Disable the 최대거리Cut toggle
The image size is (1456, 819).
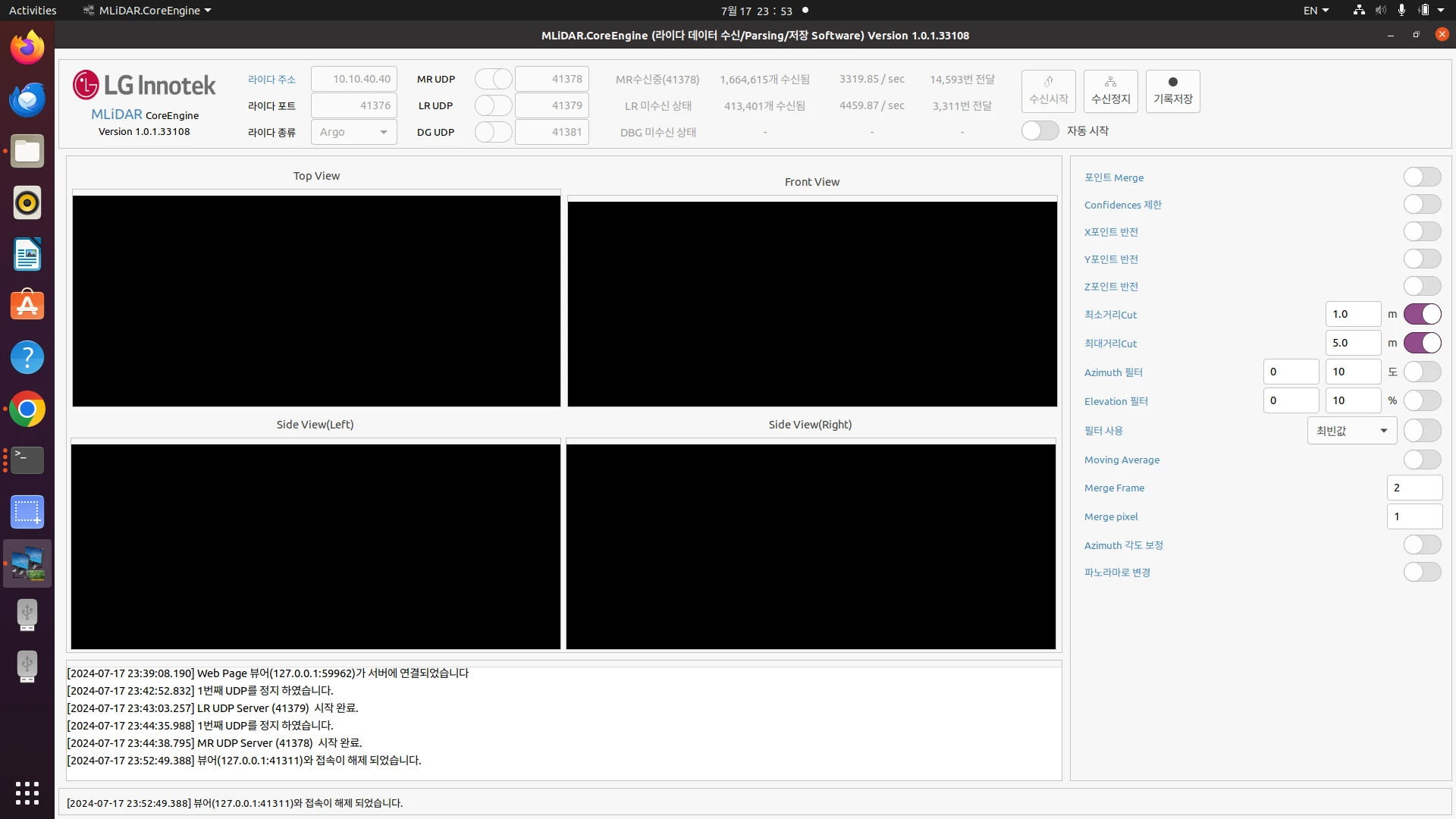[1422, 343]
